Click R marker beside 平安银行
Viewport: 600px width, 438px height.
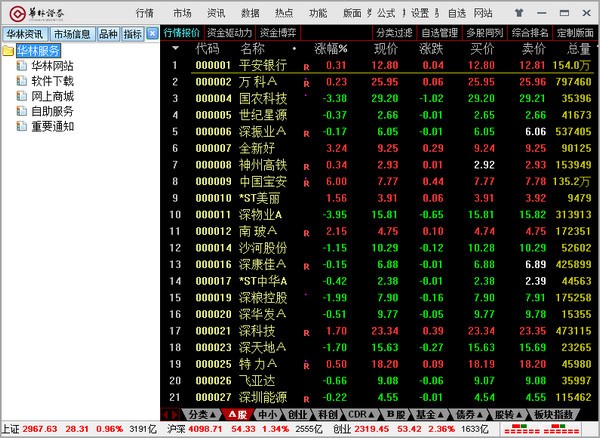(306, 68)
